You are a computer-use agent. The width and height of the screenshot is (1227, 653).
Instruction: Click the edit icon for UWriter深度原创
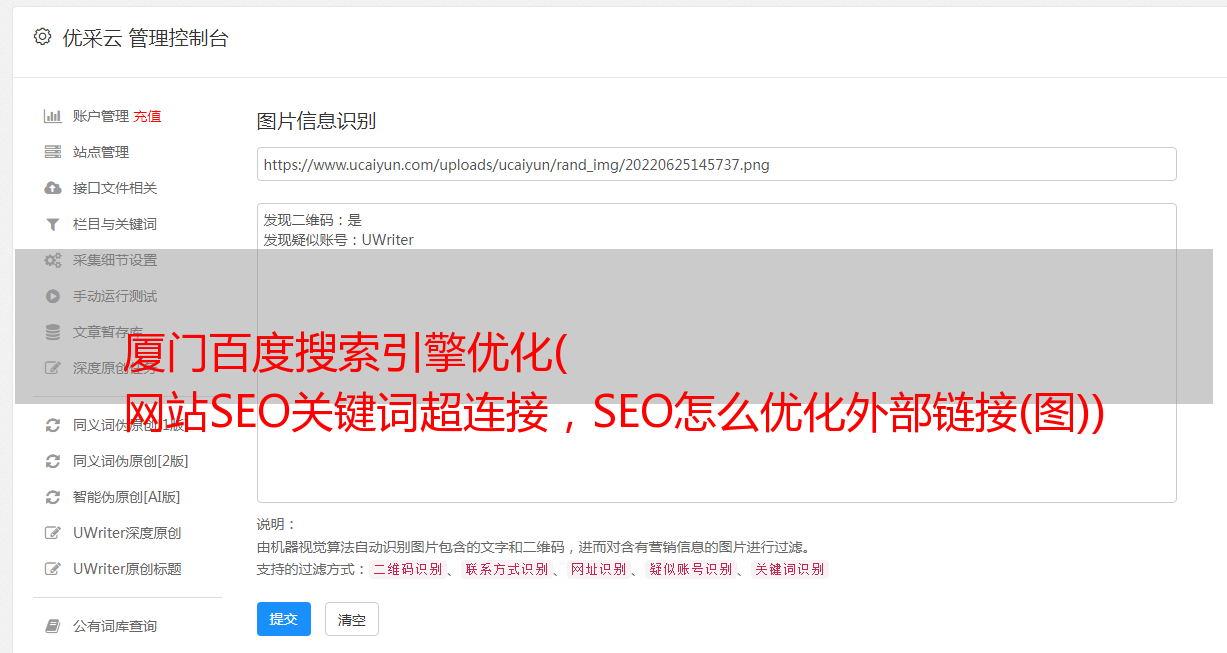point(53,533)
